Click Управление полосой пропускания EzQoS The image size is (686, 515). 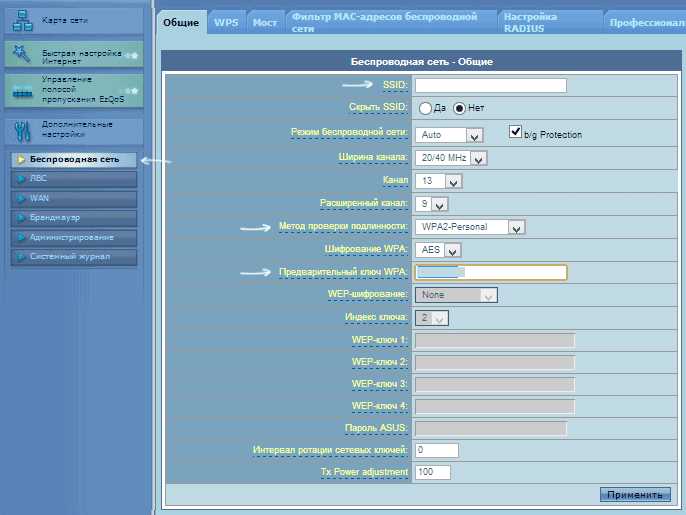[74, 91]
